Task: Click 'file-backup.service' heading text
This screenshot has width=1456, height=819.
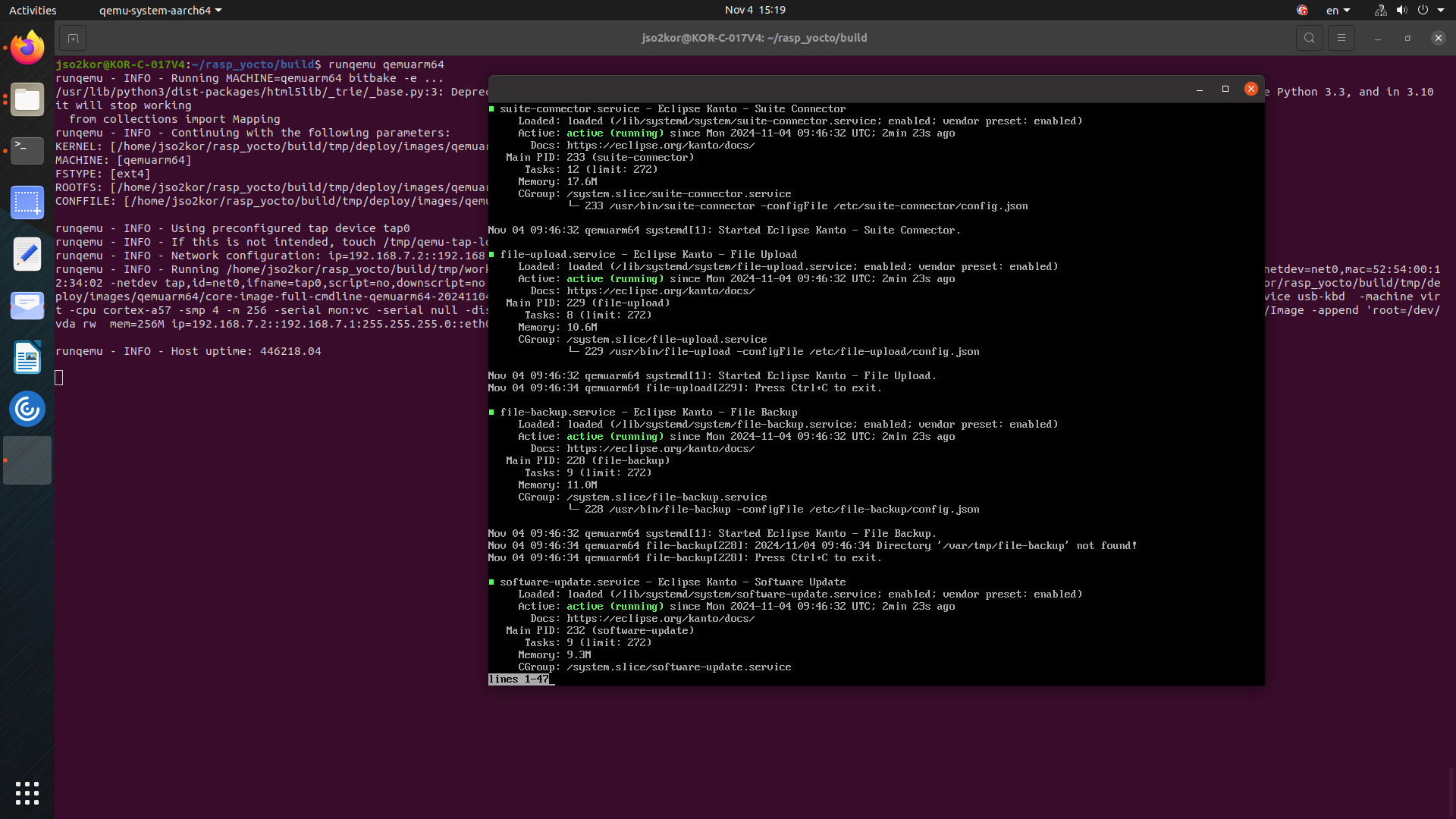Action: click(x=557, y=413)
